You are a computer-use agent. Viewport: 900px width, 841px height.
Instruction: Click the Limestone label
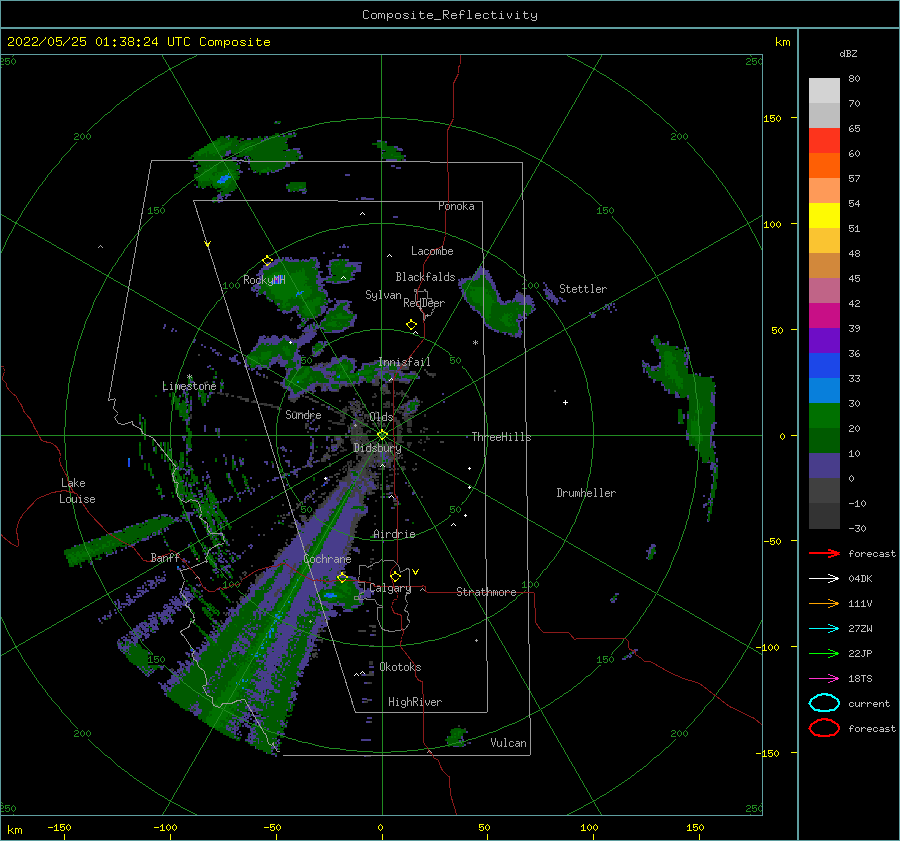(189, 386)
